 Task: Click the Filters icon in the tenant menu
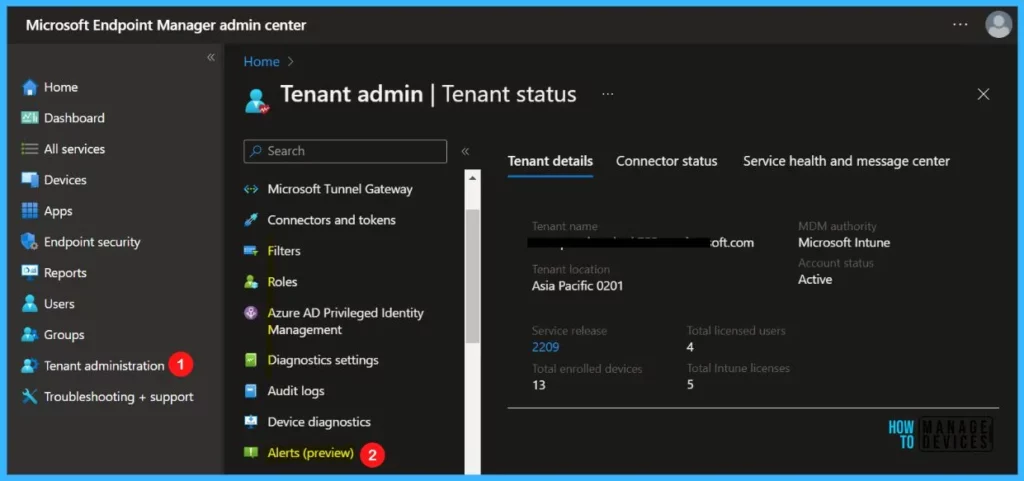(x=251, y=251)
